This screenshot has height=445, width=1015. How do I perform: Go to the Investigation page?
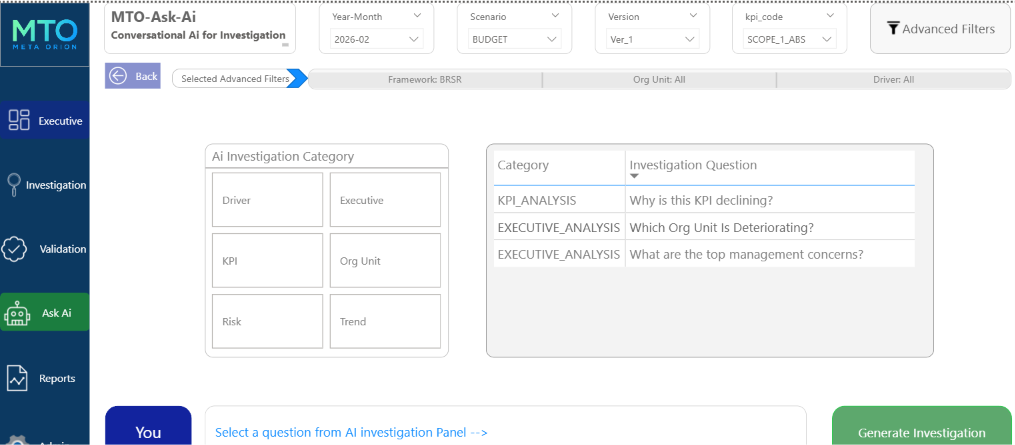point(45,185)
